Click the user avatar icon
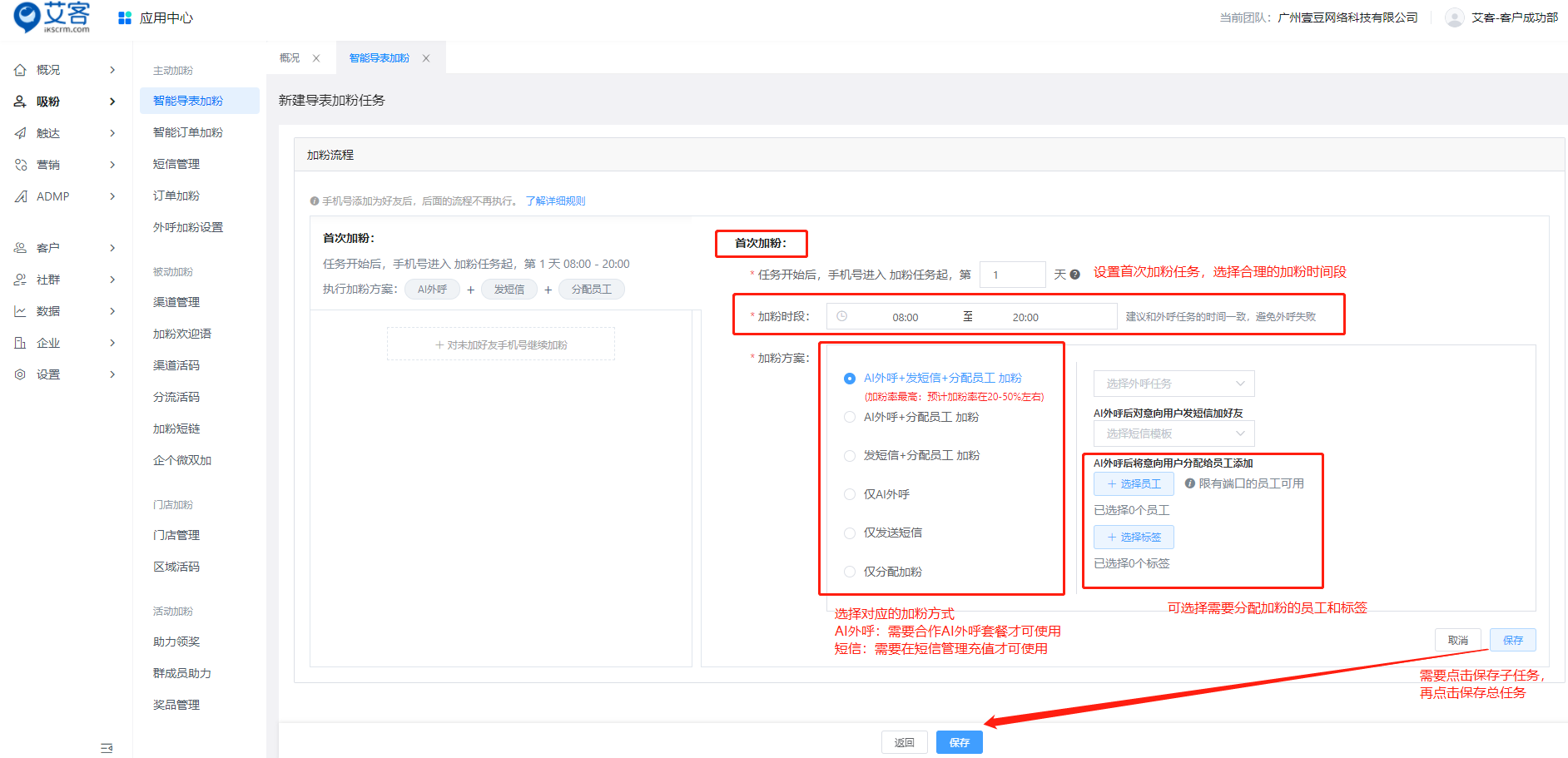The image size is (1568, 758). click(x=1454, y=17)
